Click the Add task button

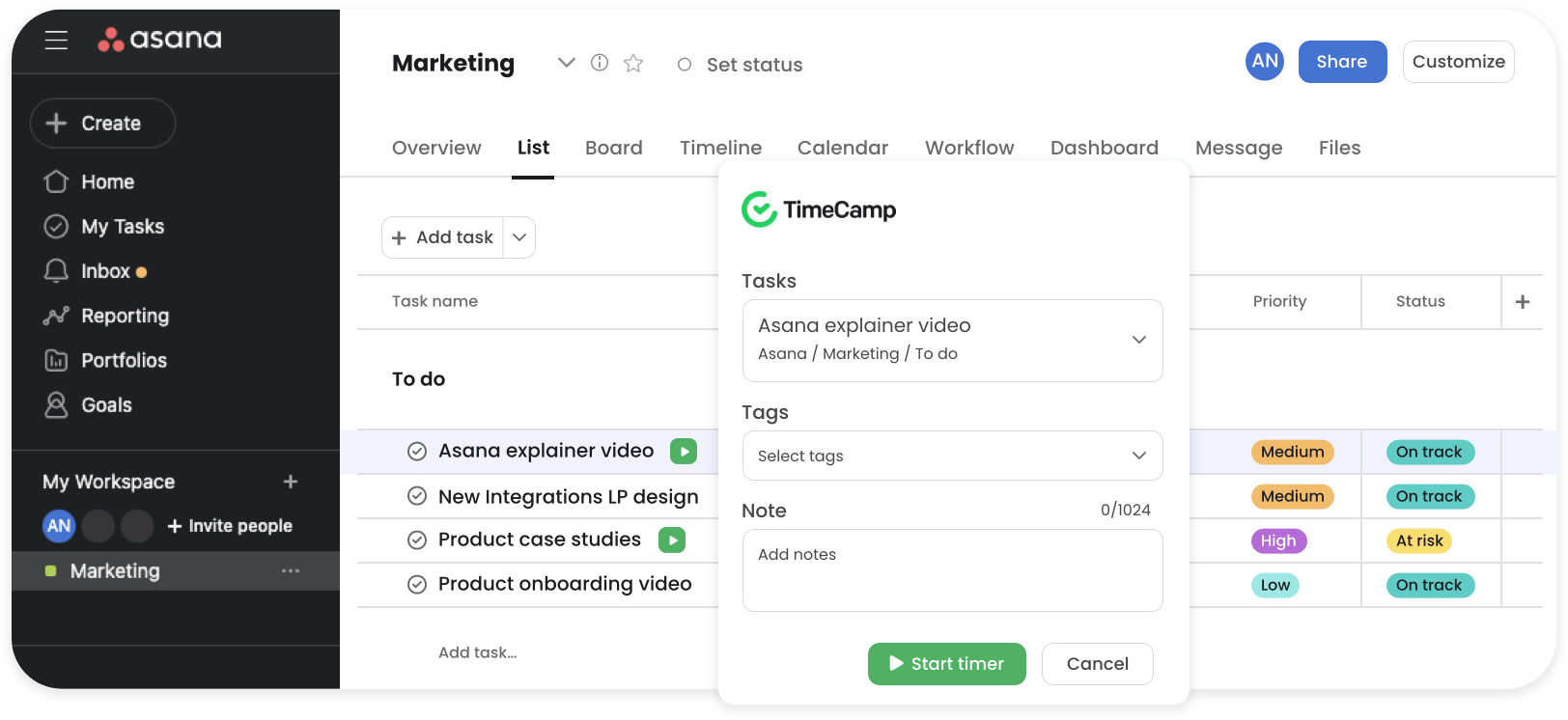(x=443, y=237)
